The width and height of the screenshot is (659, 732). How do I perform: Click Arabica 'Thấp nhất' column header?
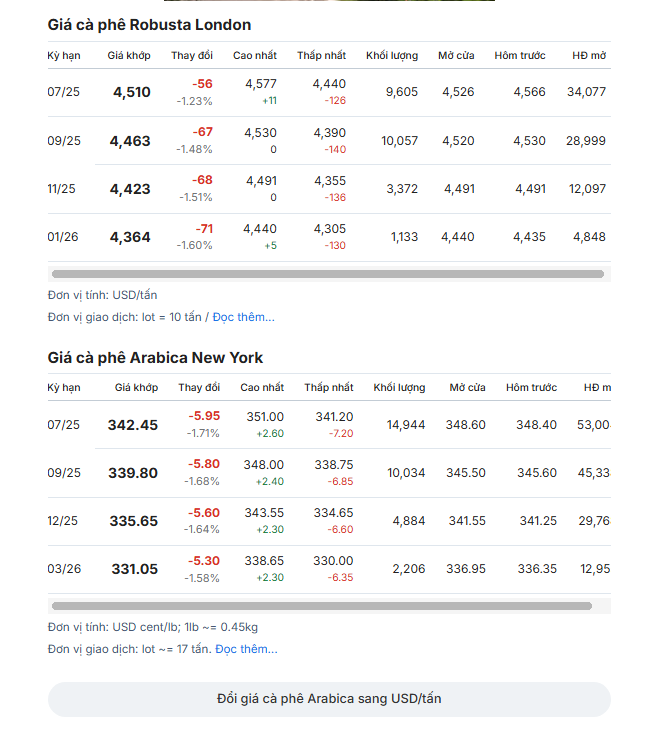click(329, 387)
